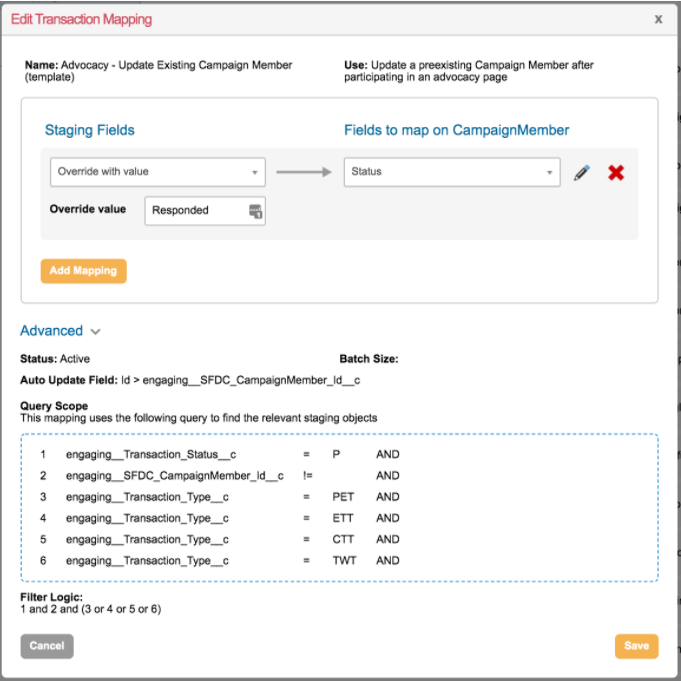Delete the mapping with the red X icon
This screenshot has width=681, height=681.
[616, 172]
